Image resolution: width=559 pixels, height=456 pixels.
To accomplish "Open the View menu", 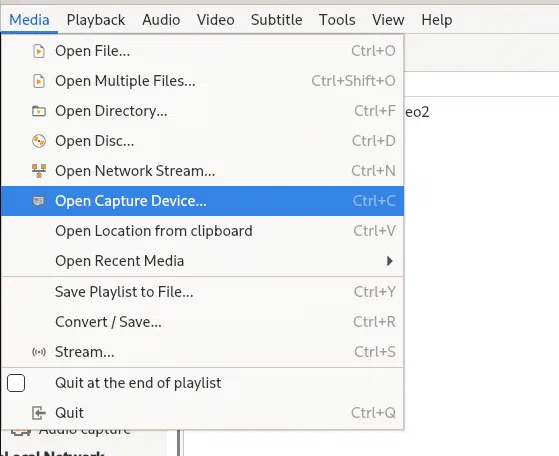I will click(x=388, y=20).
